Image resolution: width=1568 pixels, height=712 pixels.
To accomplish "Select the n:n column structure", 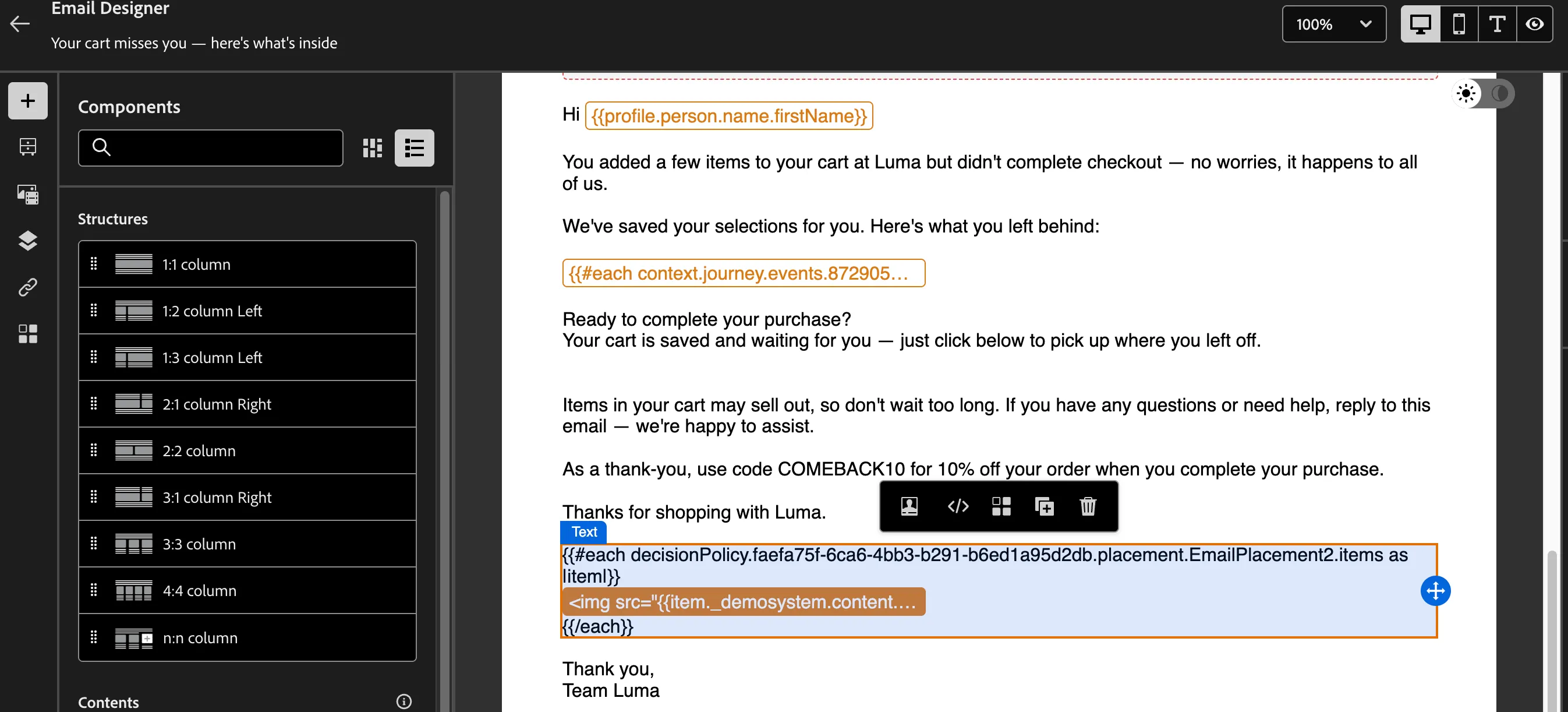I will tap(247, 637).
